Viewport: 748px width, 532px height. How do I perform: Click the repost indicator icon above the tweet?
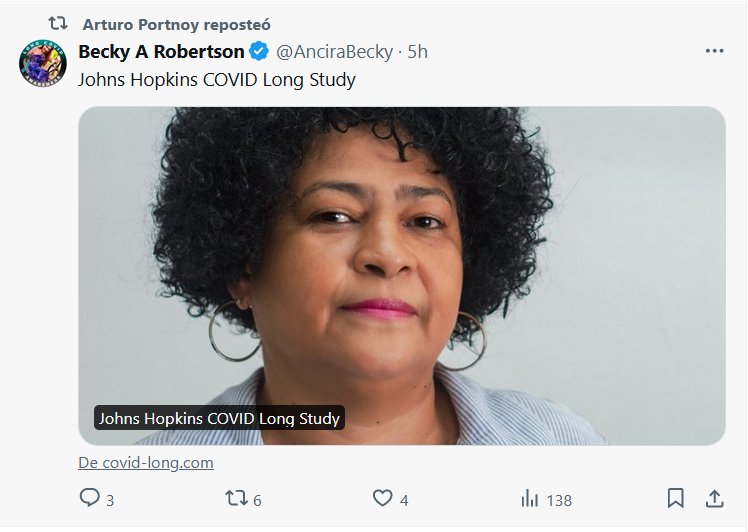58,23
